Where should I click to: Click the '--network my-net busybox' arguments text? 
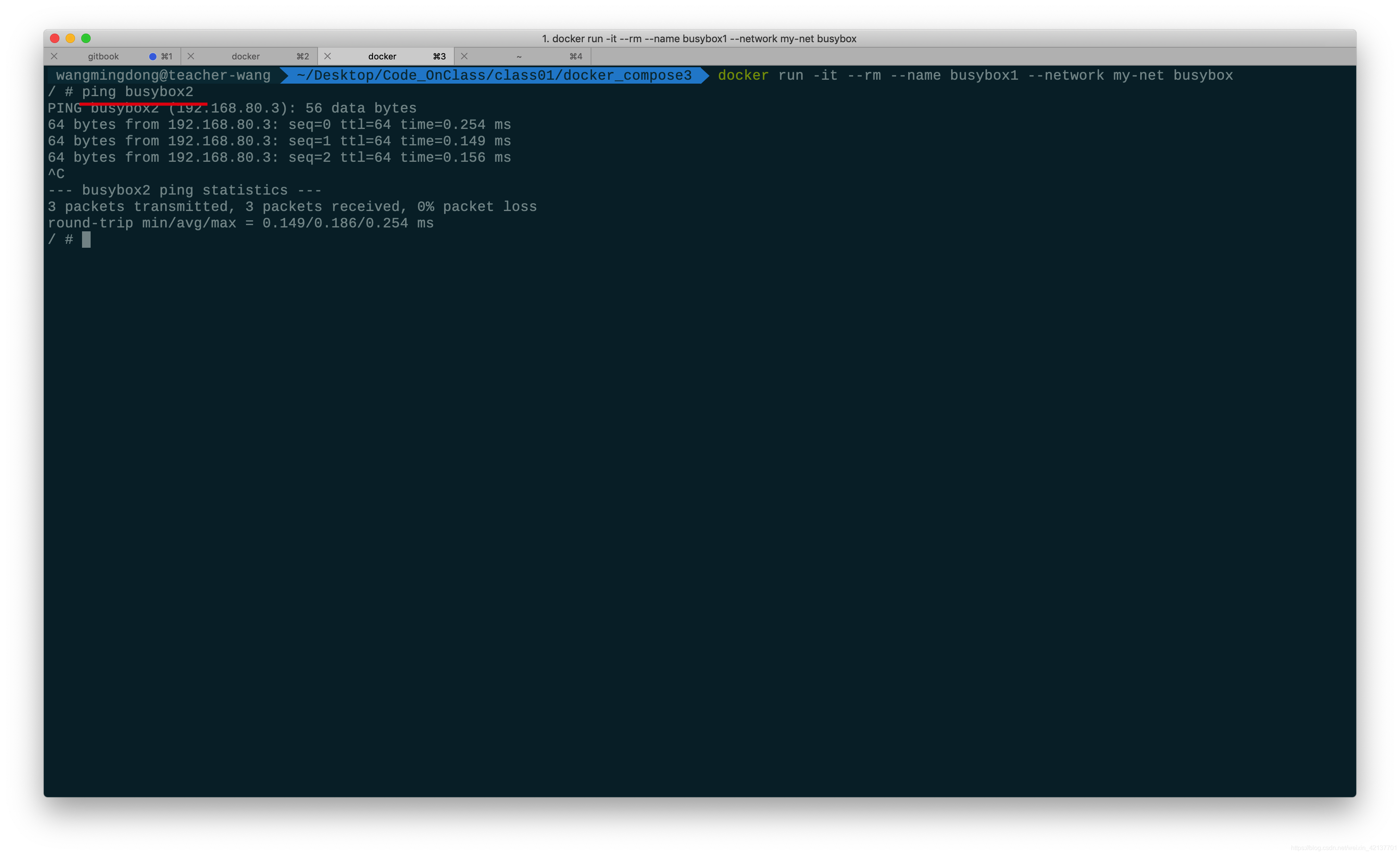[1130, 75]
